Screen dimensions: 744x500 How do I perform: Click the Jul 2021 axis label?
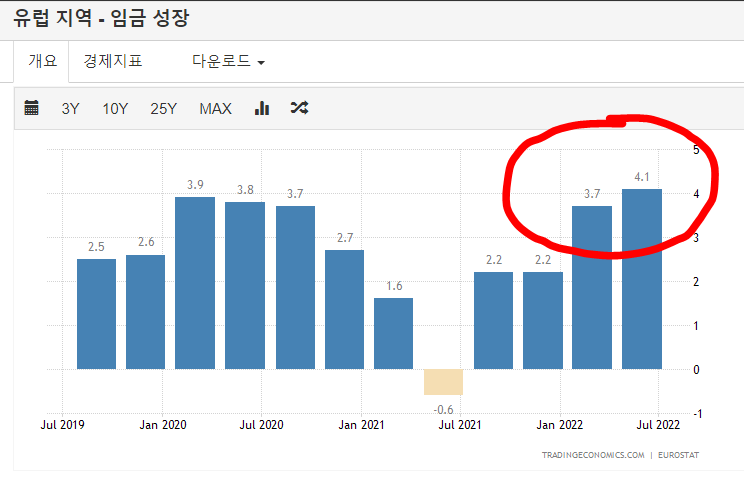[460, 425]
